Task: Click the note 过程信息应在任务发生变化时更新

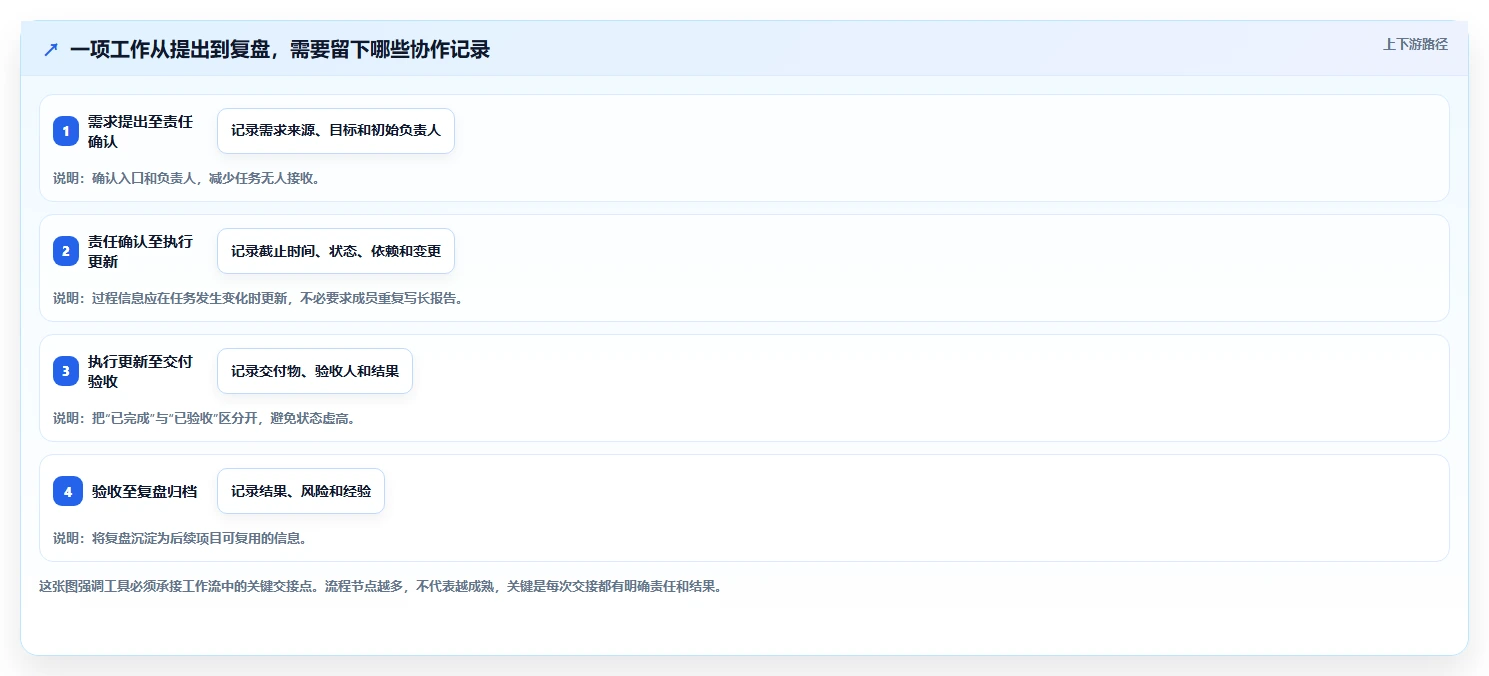Action: pos(189,298)
